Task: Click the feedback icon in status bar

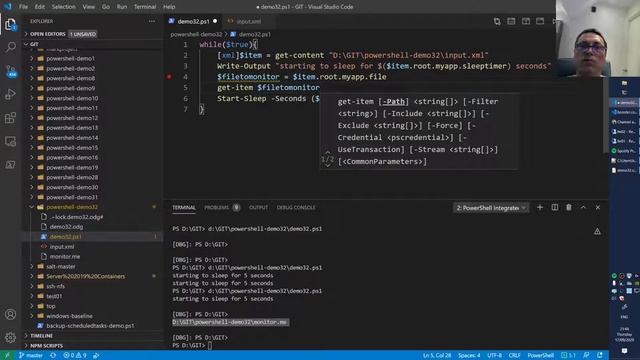Action: click(x=586, y=356)
